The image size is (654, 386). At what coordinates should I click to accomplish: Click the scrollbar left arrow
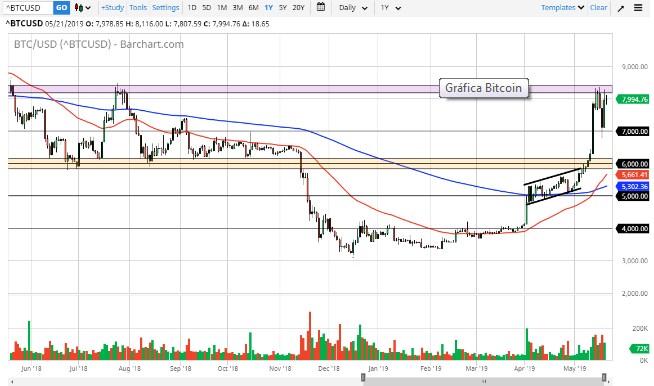12,382
